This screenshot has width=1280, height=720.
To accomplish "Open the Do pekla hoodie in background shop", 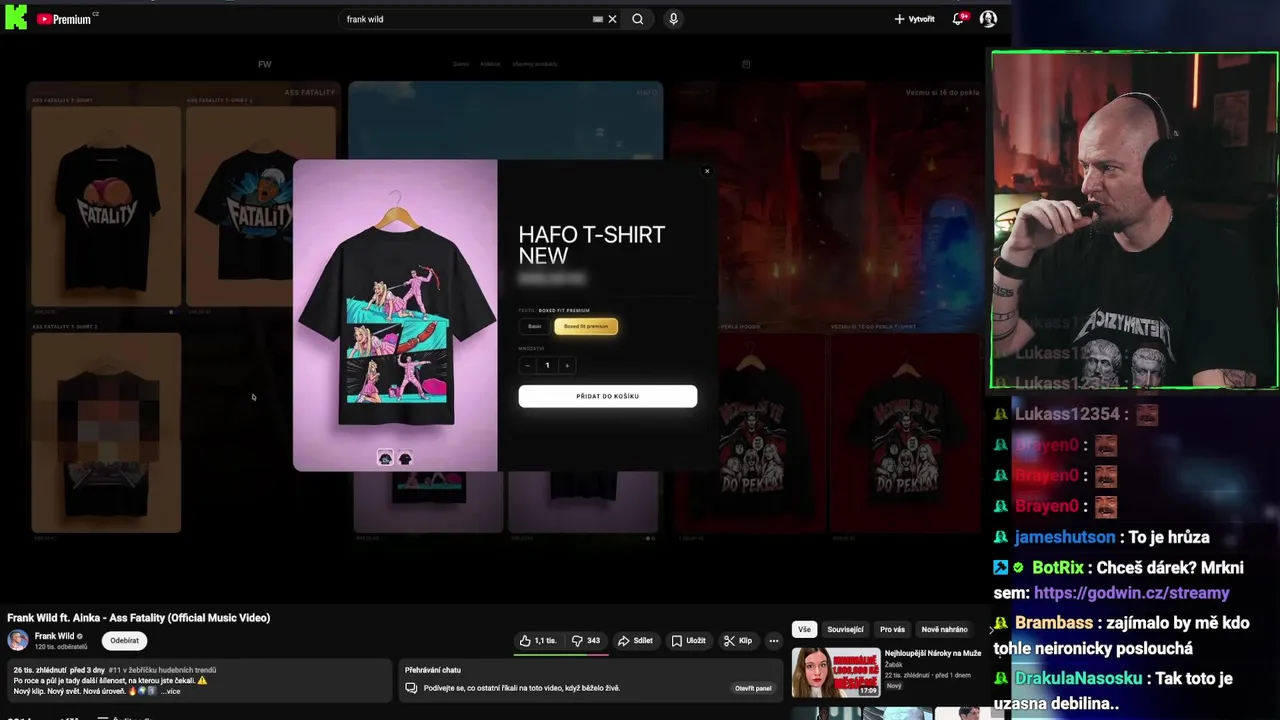I will click(750, 432).
